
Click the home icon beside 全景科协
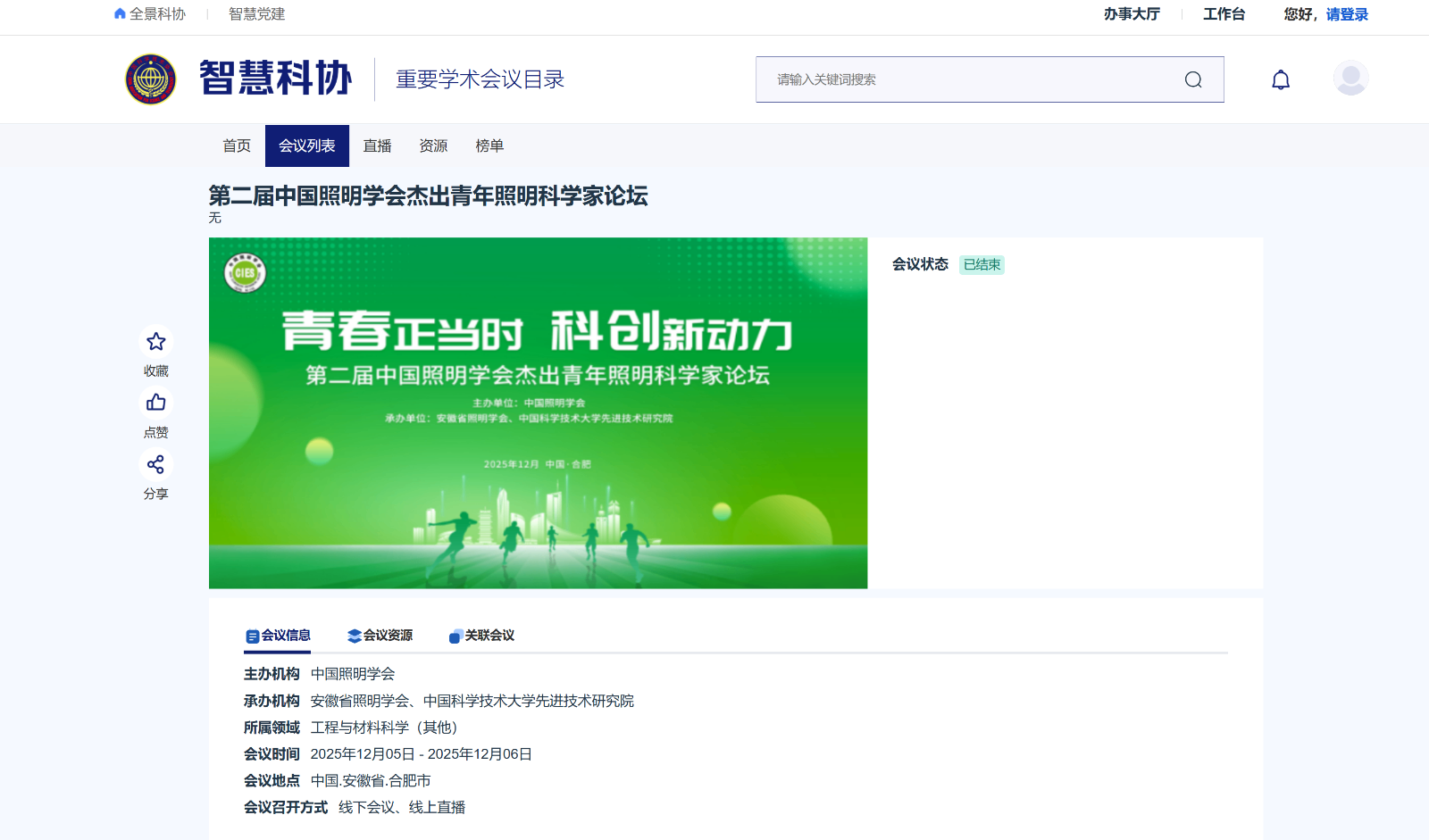point(120,13)
